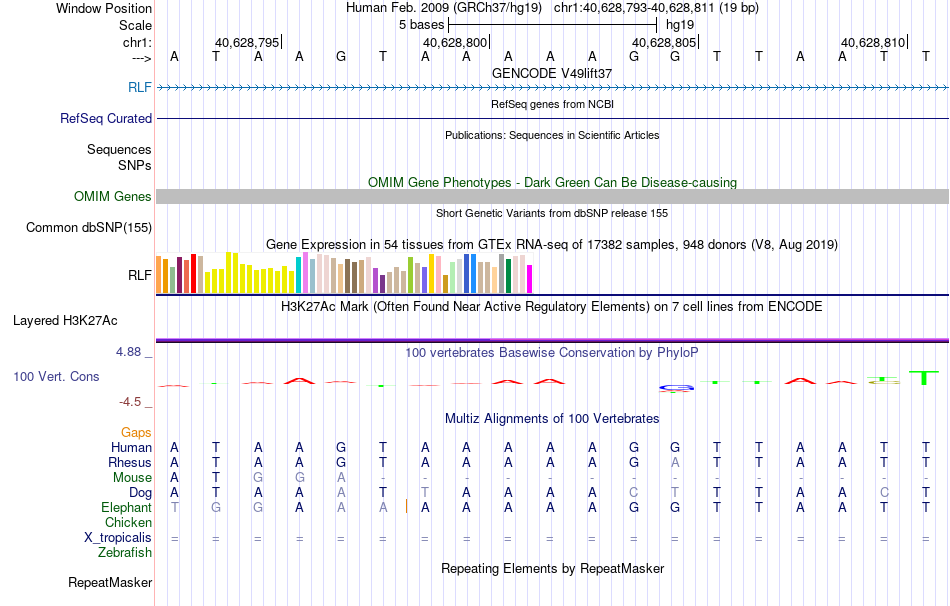Click the 40,628,800 position tick label
This screenshot has height=606, width=950.
455,42
